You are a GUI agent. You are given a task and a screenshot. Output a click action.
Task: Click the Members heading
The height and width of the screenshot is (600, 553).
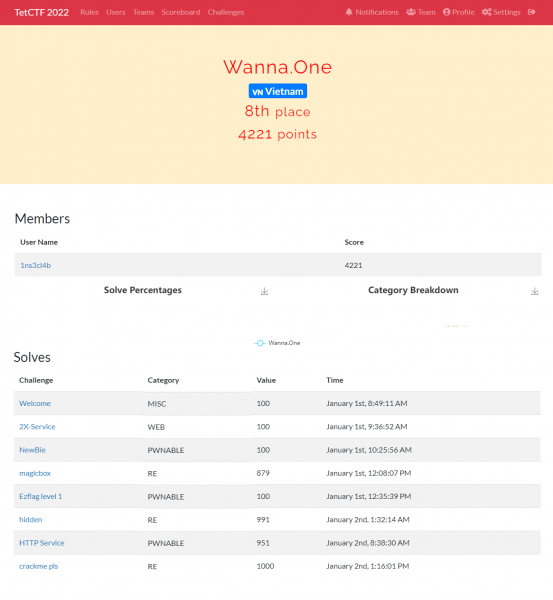pyautogui.click(x=42, y=218)
